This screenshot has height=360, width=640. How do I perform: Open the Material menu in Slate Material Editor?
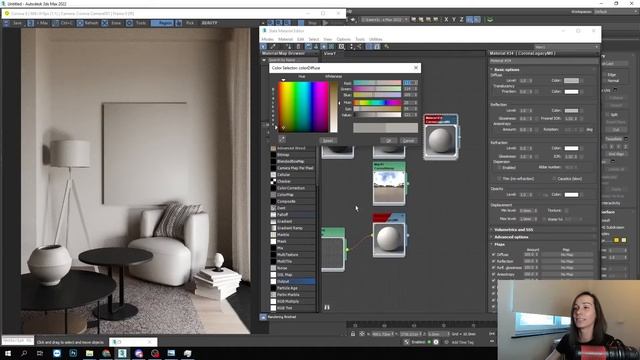pyautogui.click(x=286, y=39)
